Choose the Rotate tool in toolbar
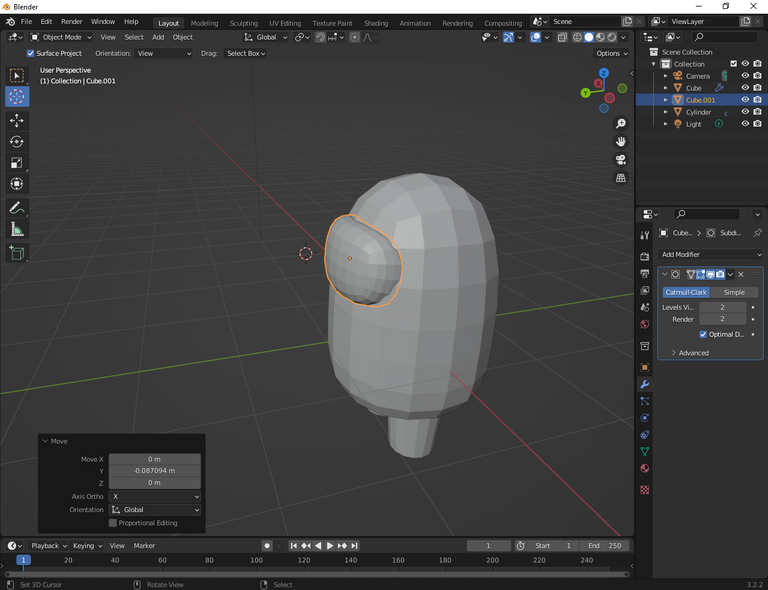Image resolution: width=768 pixels, height=590 pixels. [x=17, y=142]
